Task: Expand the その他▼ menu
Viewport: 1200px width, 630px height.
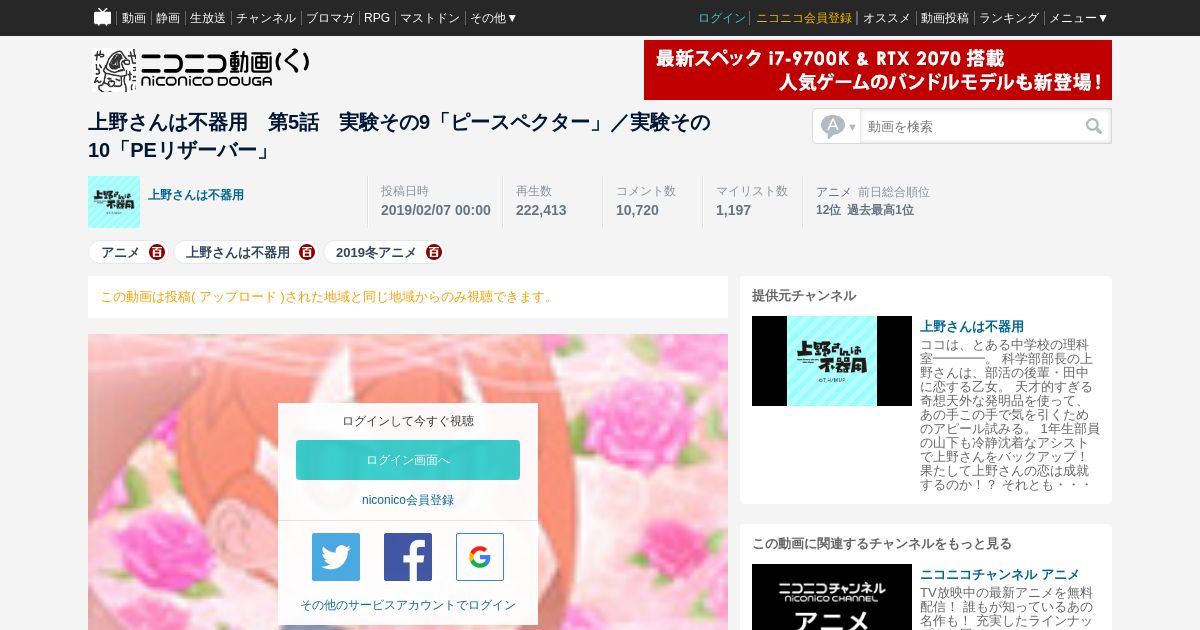Action: [x=494, y=18]
